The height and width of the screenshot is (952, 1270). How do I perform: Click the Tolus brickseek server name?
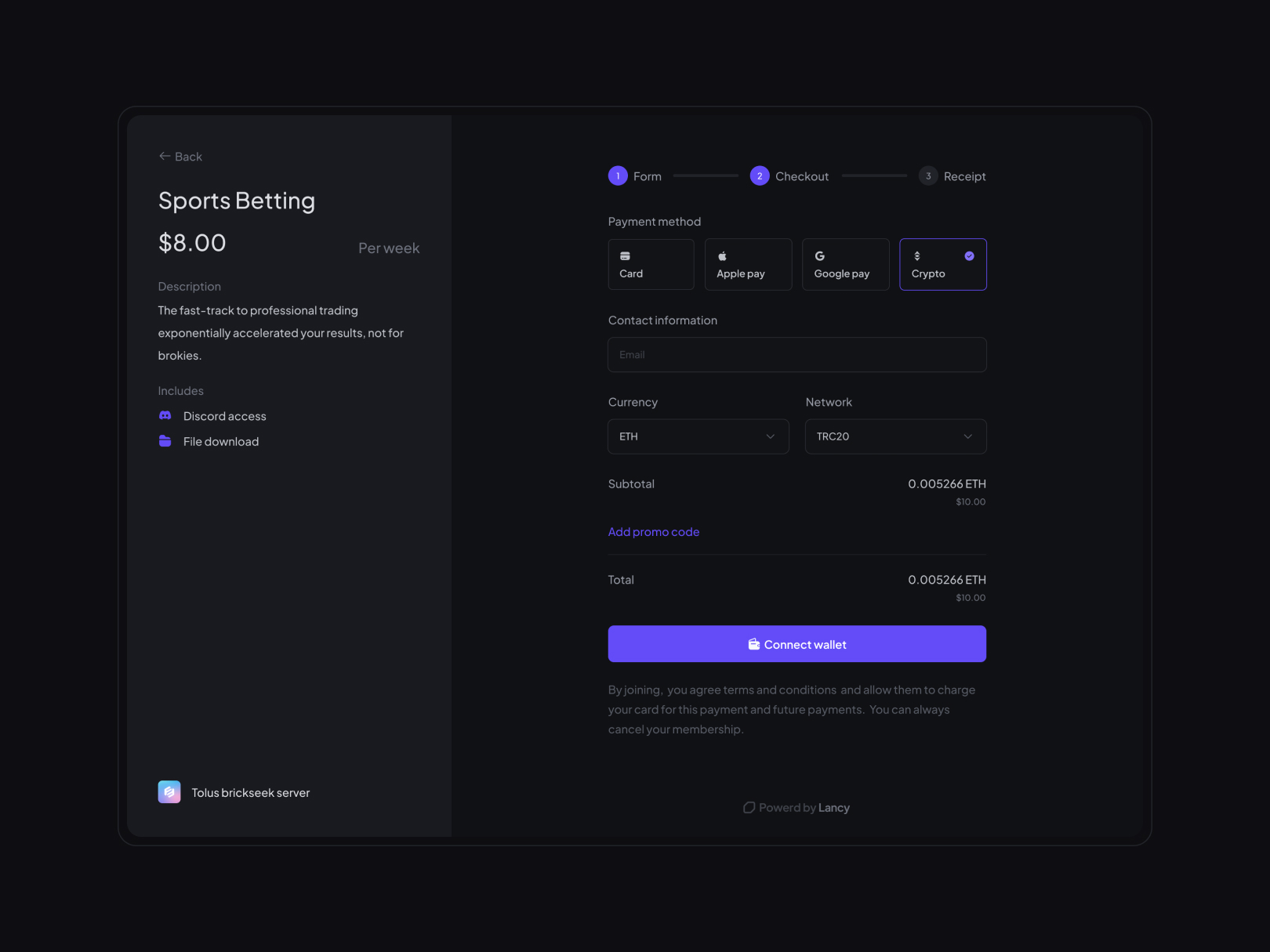(251, 793)
